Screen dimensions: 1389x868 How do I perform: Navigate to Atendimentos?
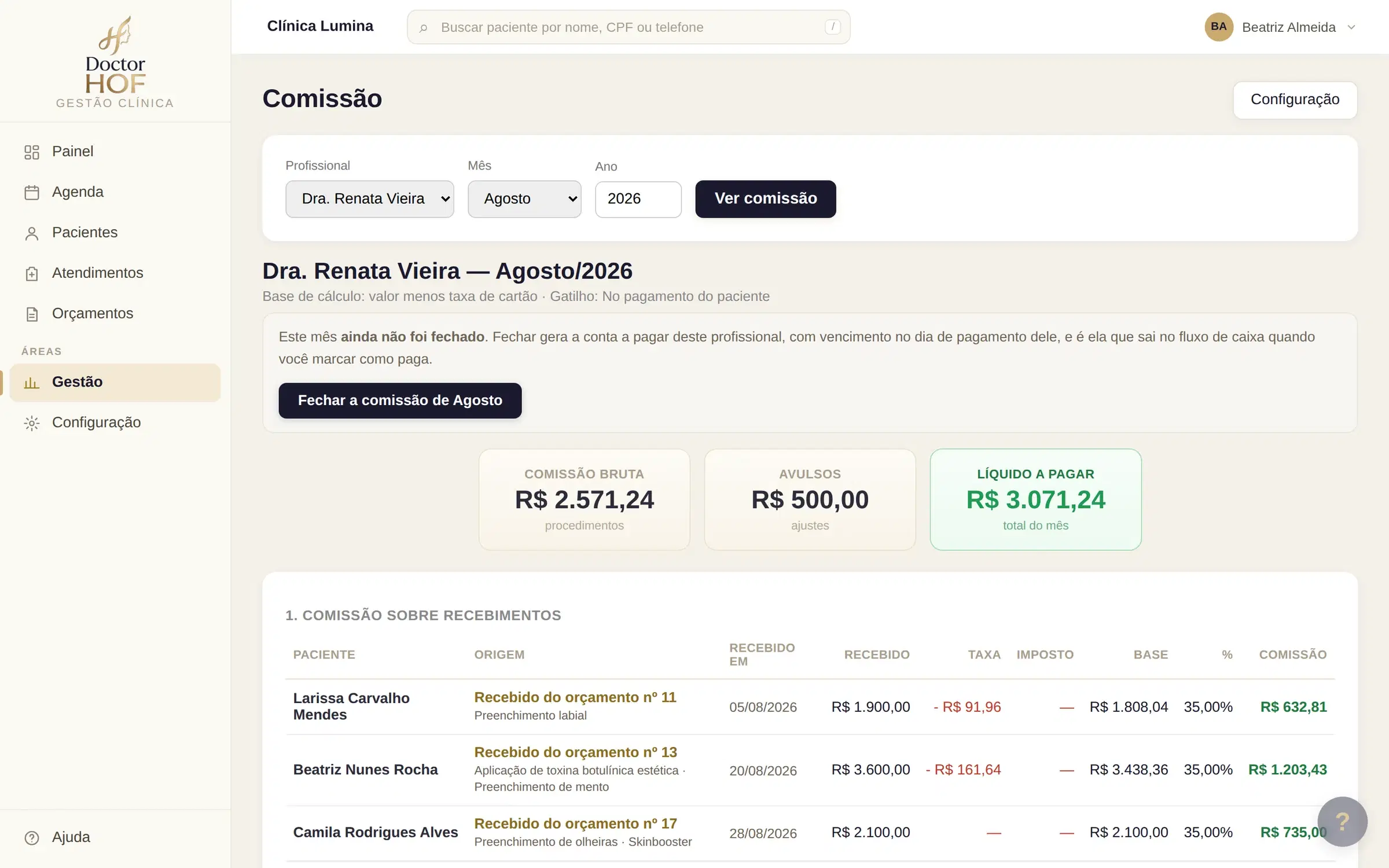tap(115, 273)
